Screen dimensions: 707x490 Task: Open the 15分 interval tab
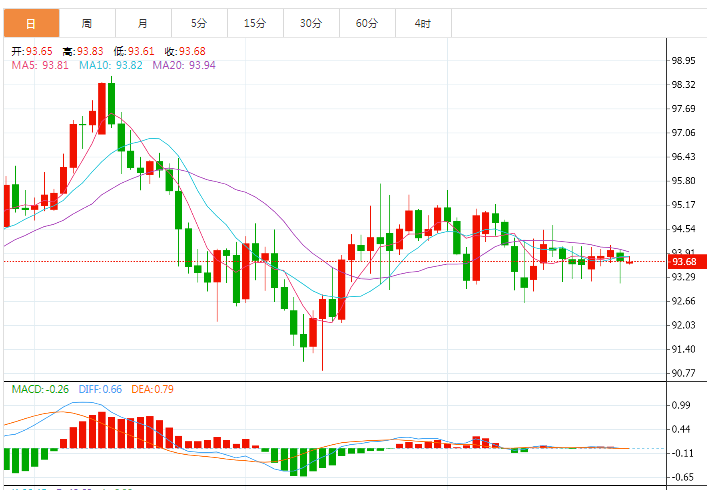click(255, 23)
